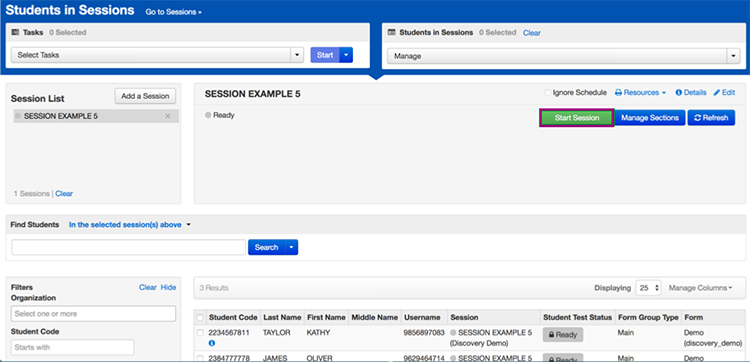The image size is (750, 362).
Task: Clear the Session List
Action: (x=64, y=194)
